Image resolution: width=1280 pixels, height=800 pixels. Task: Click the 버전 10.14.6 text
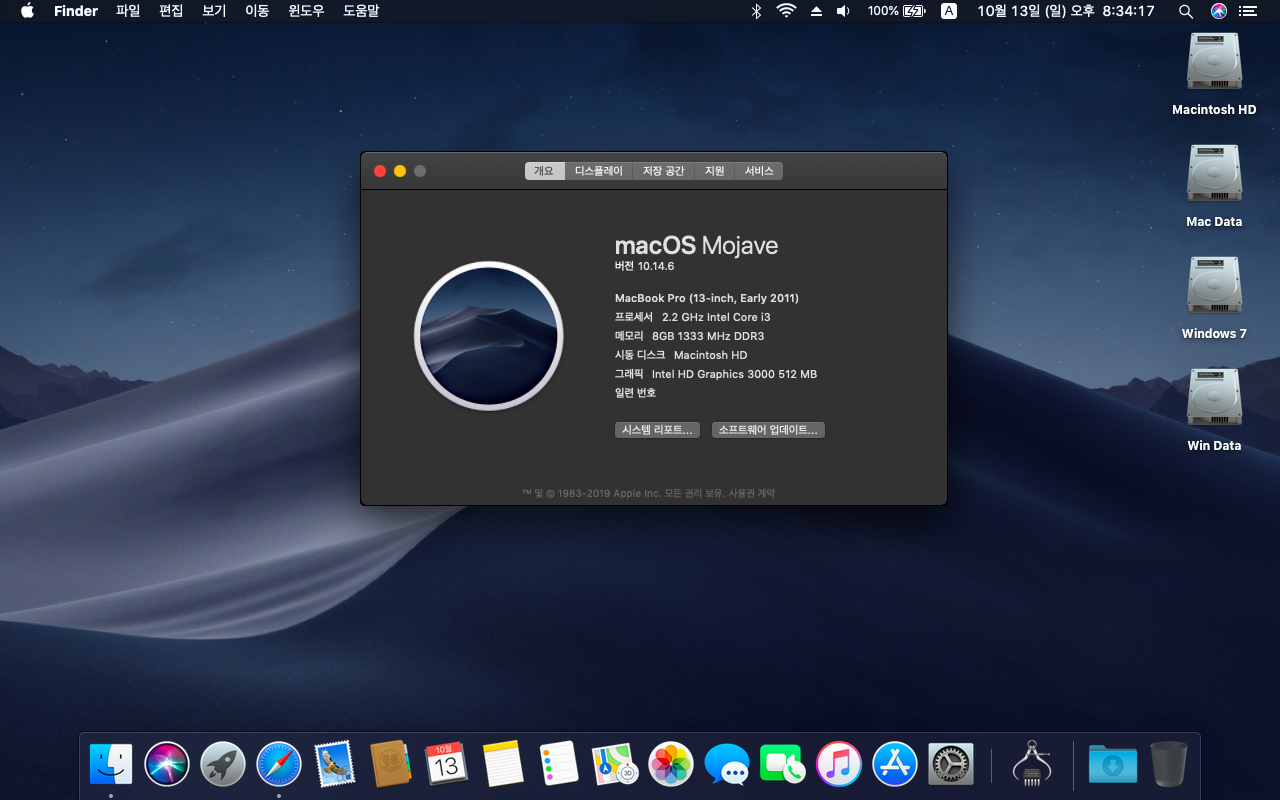point(645,266)
